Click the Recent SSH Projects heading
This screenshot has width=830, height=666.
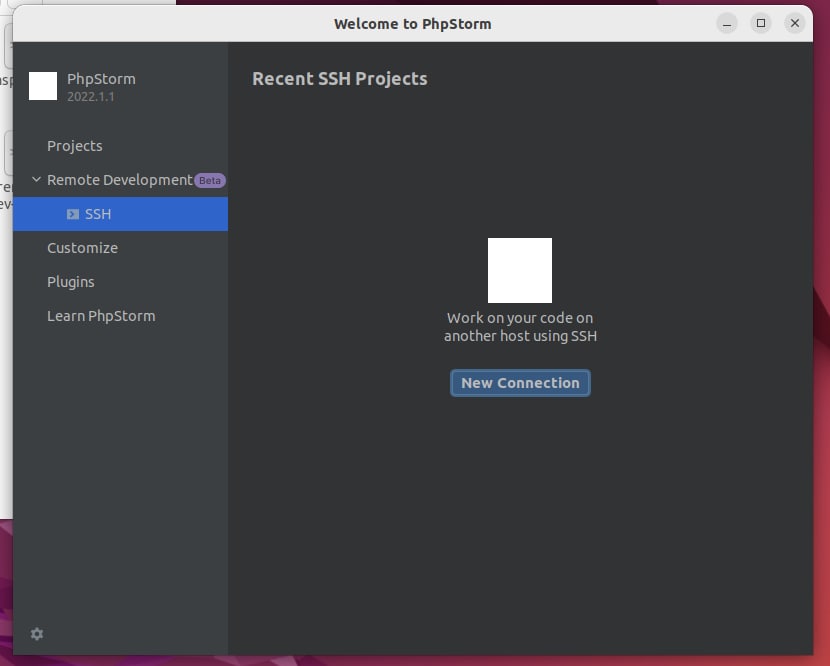point(339,78)
